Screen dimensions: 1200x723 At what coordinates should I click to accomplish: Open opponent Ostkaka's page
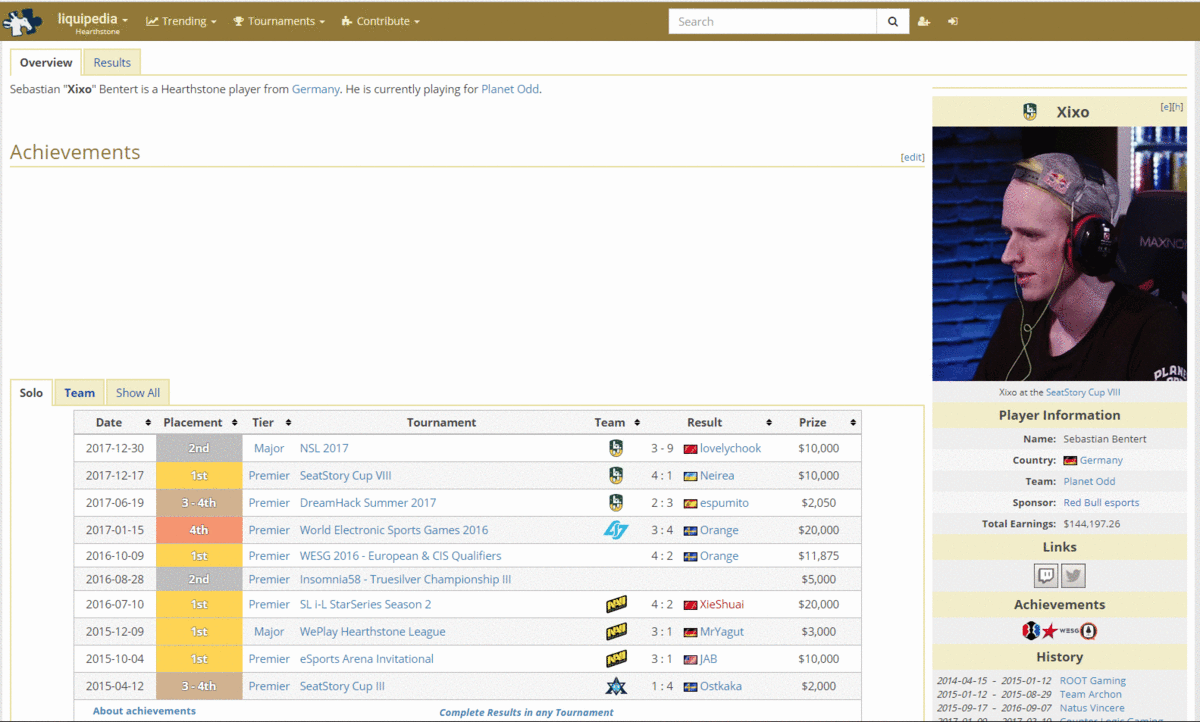721,686
